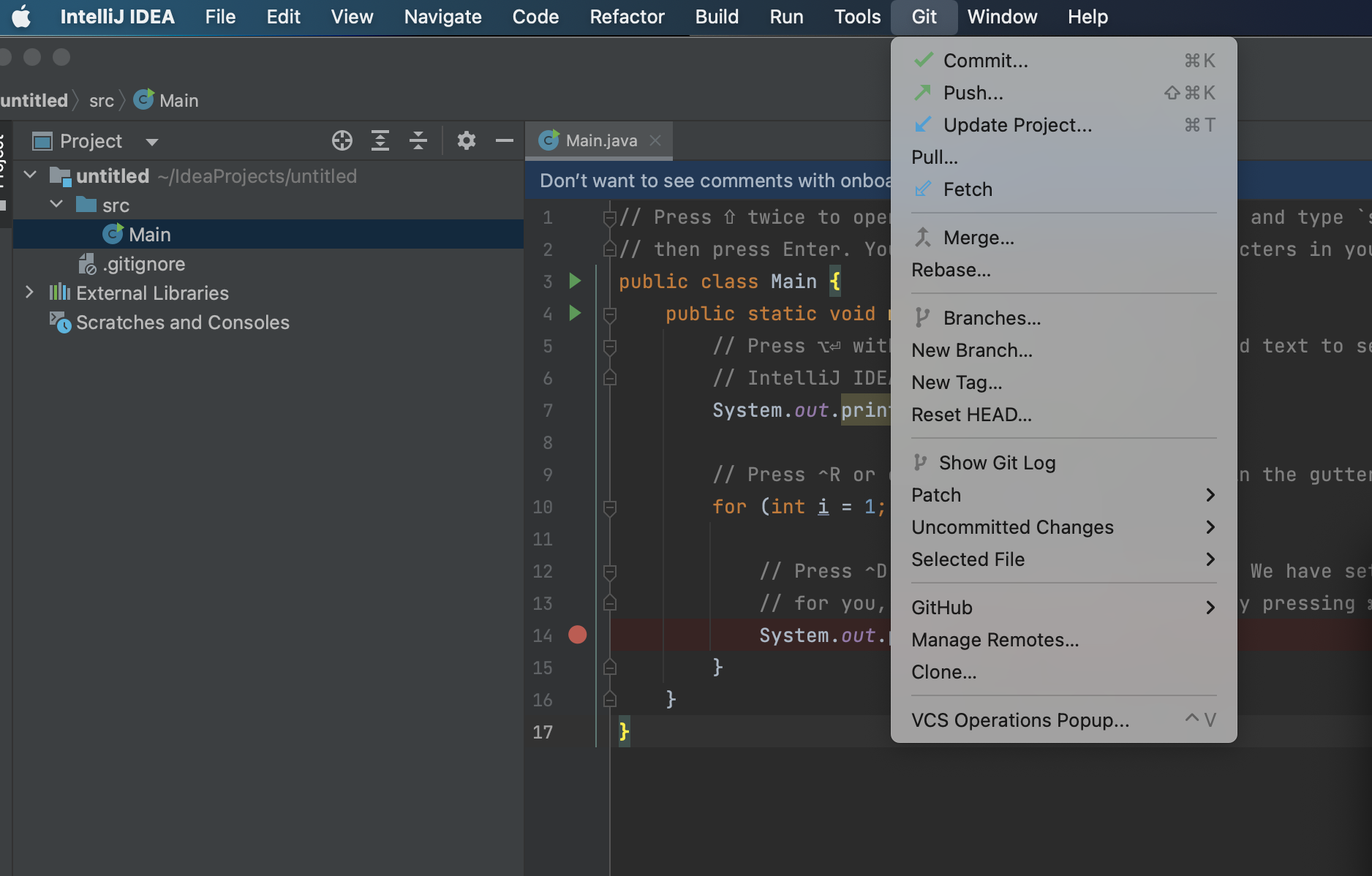Open the Refactor menu
The image size is (1372, 876).
pyautogui.click(x=627, y=17)
